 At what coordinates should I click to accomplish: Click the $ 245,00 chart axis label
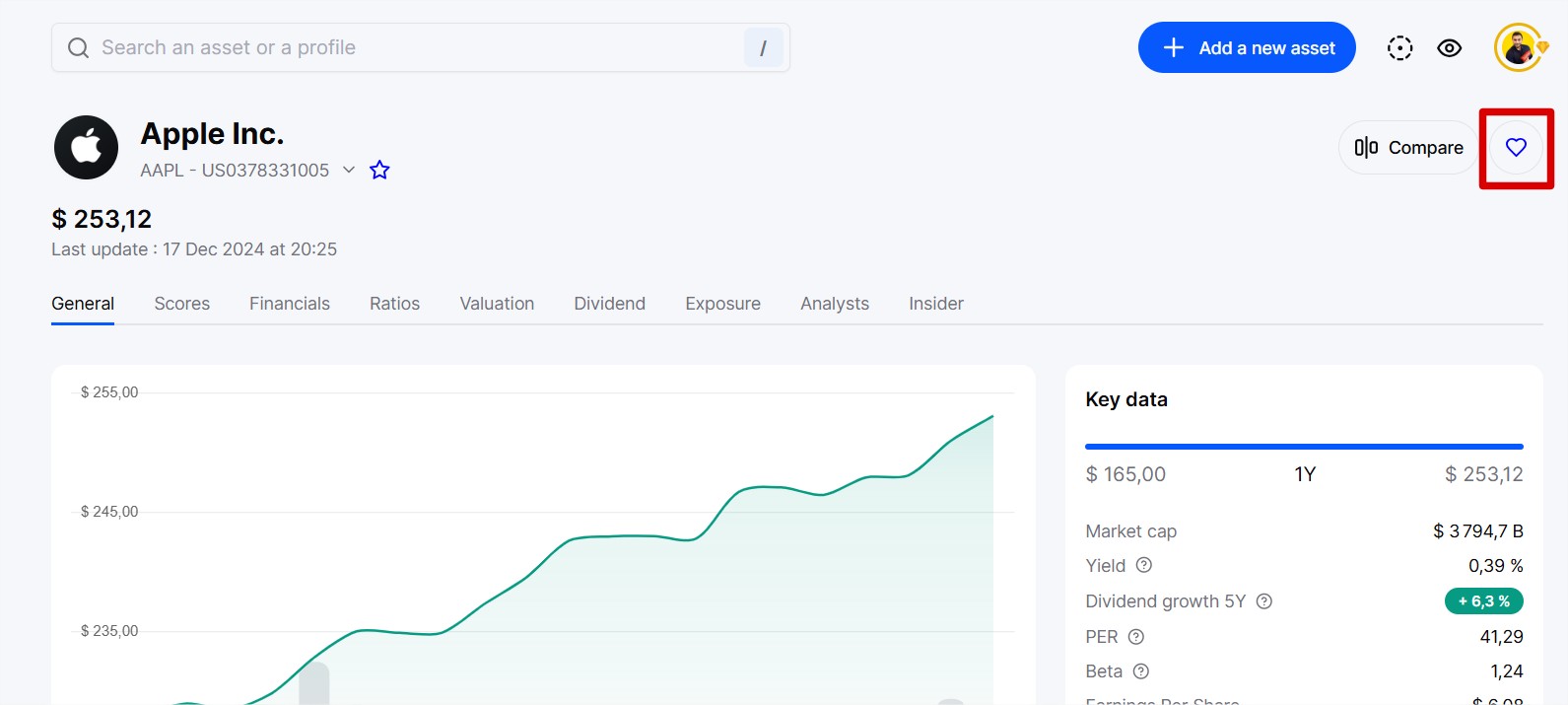pos(109,512)
